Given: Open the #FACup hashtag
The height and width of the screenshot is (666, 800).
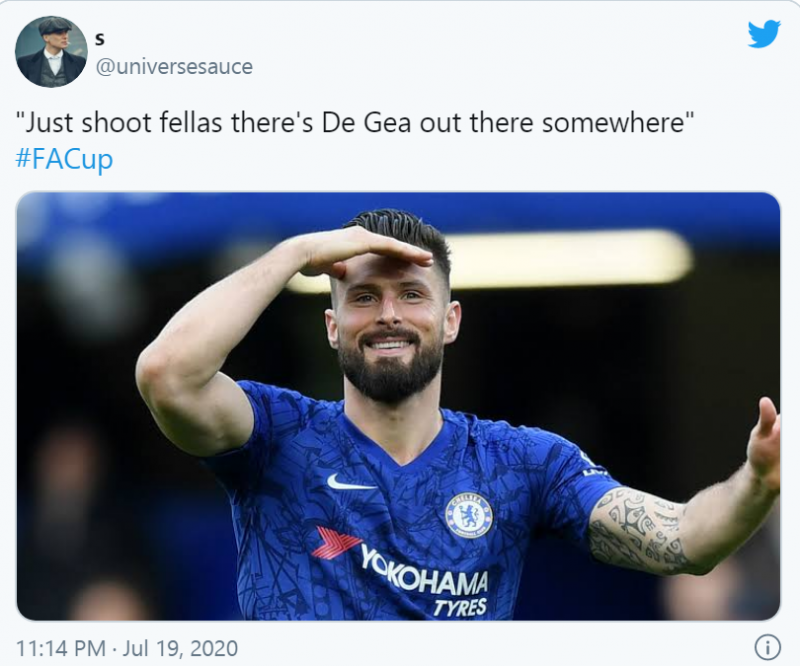Looking at the screenshot, I should click(64, 160).
